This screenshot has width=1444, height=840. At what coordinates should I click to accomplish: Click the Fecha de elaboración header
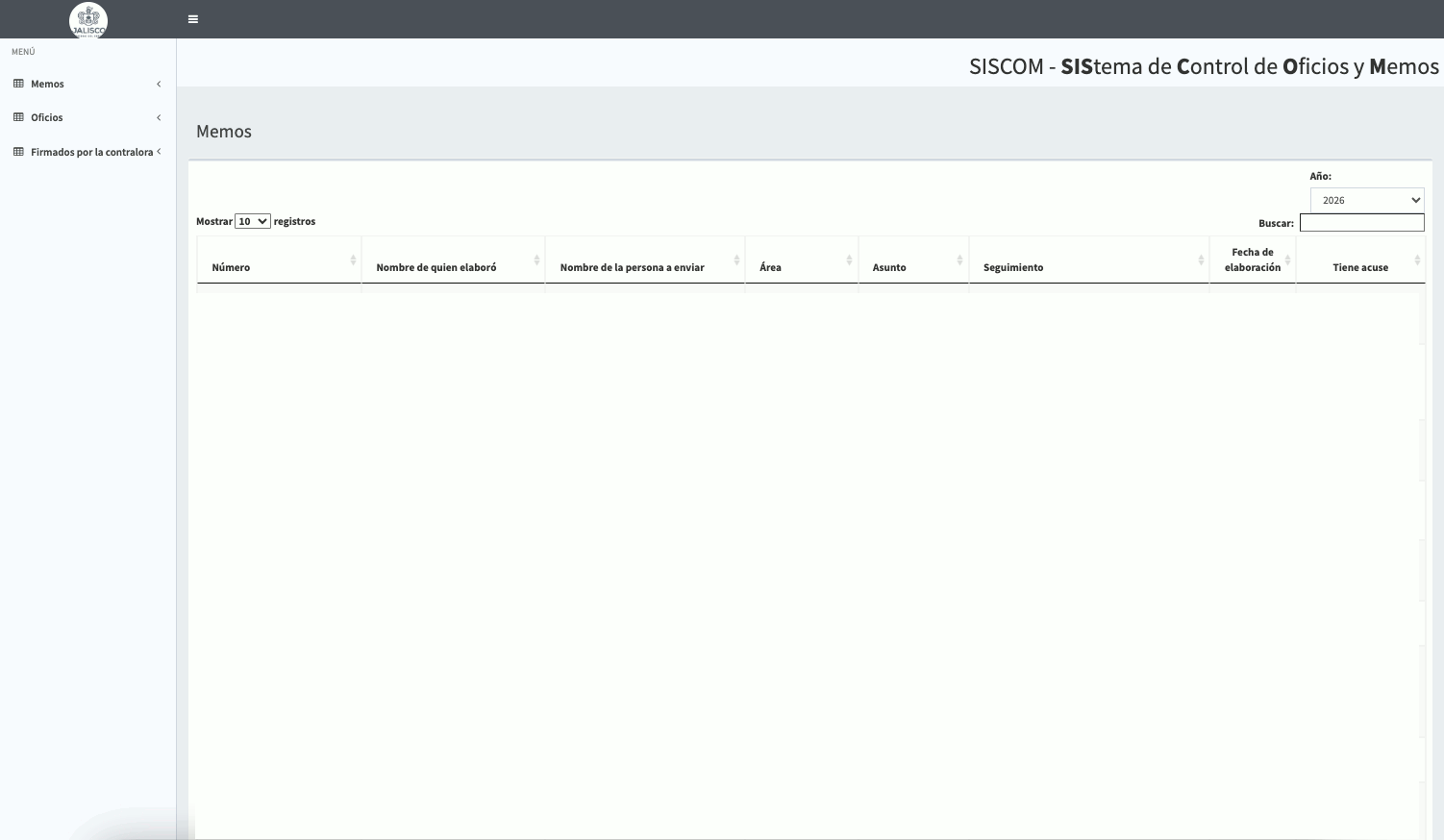(x=1253, y=260)
